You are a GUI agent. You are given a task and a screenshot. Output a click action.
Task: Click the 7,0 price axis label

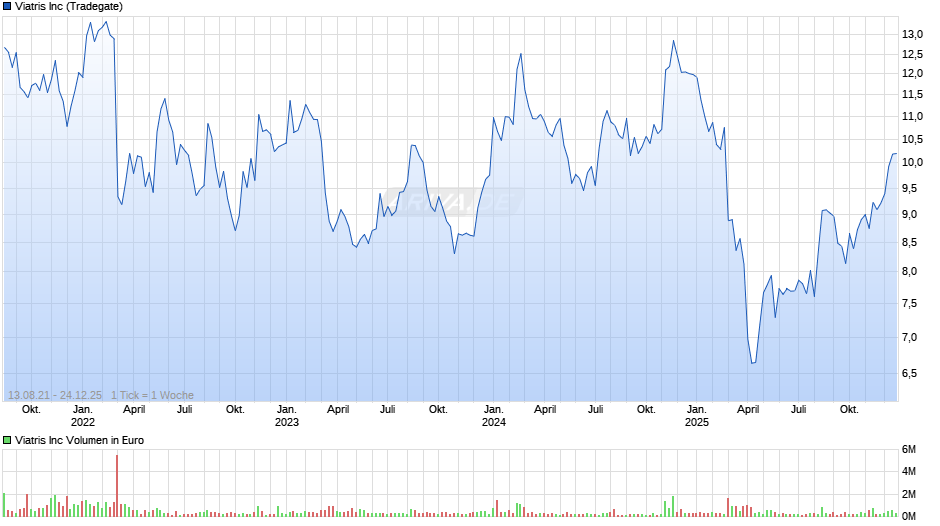(910, 337)
